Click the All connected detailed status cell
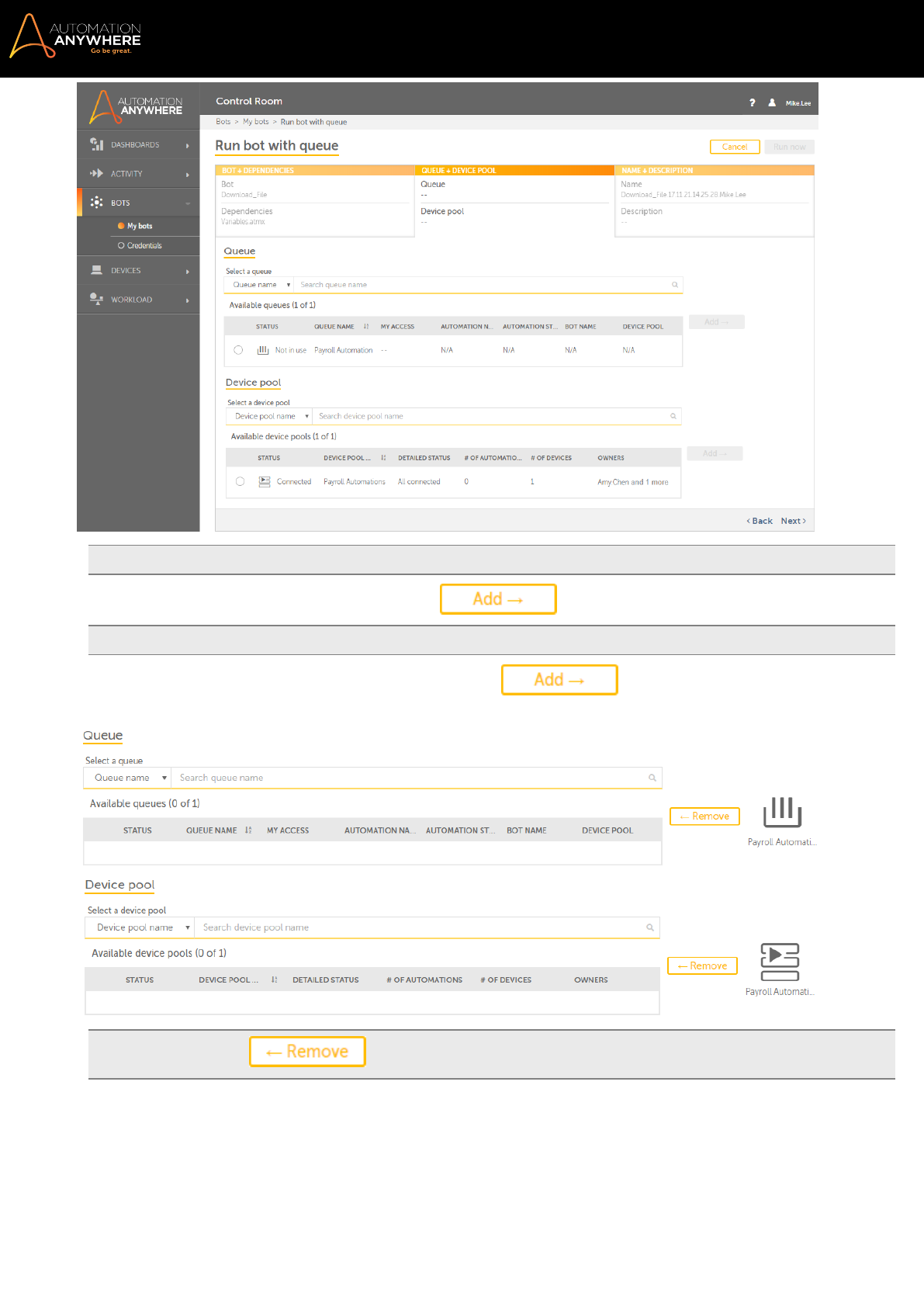Screen dimensions: 924x1307 [419, 482]
